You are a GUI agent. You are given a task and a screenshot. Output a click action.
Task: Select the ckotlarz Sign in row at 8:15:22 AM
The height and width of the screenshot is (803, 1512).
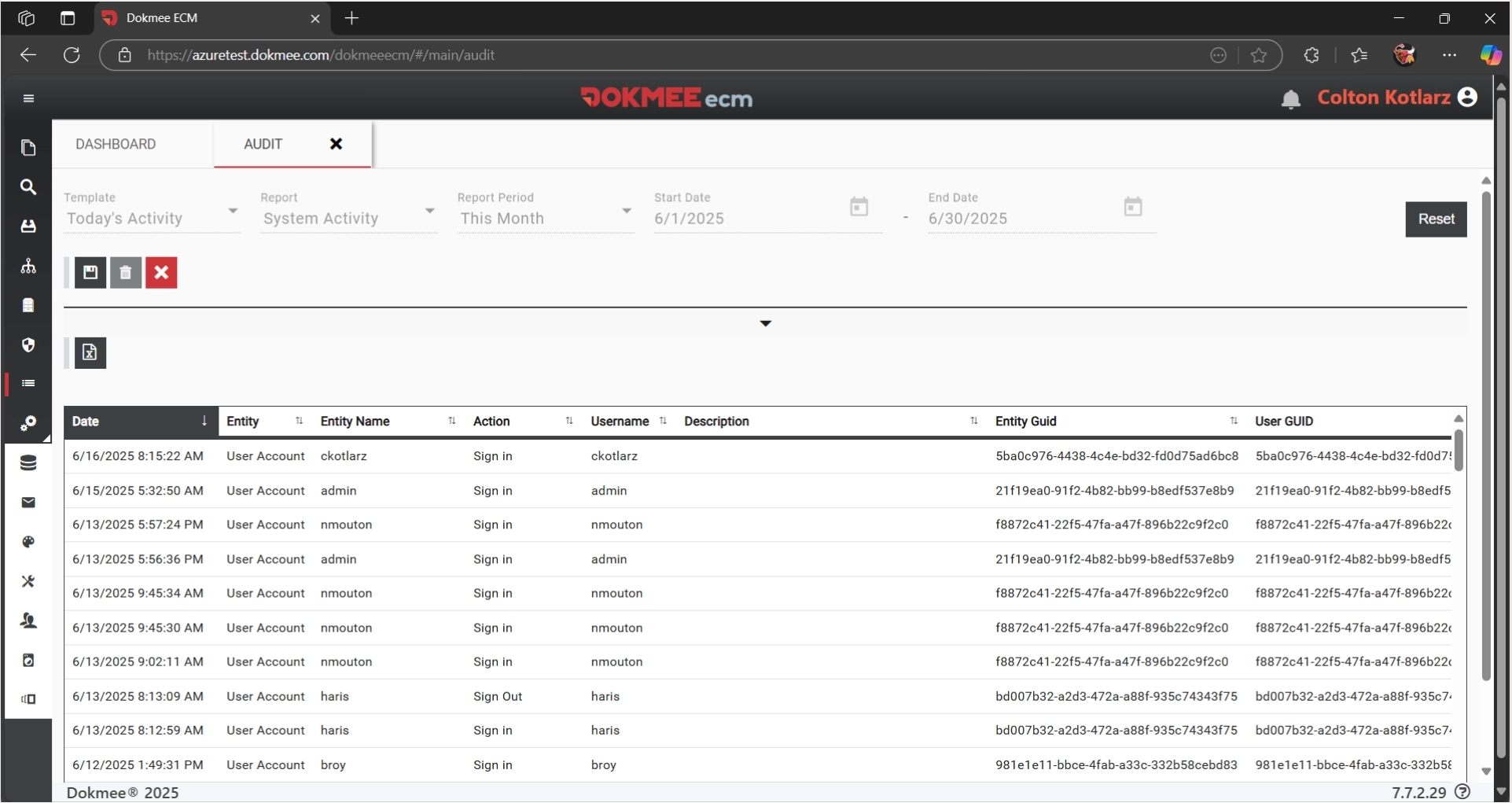pos(758,456)
